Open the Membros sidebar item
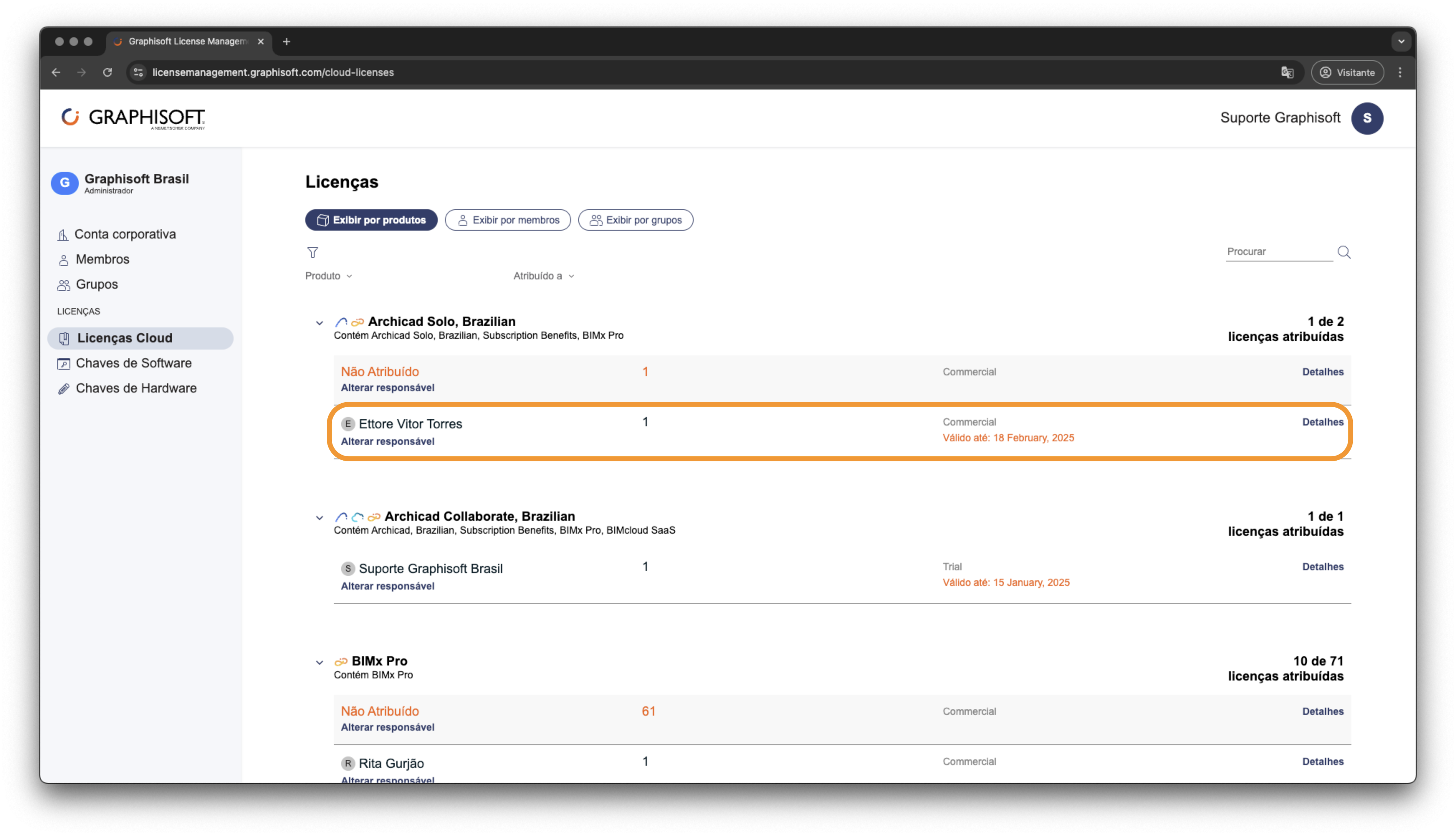This screenshot has width=1456, height=836. 102,259
